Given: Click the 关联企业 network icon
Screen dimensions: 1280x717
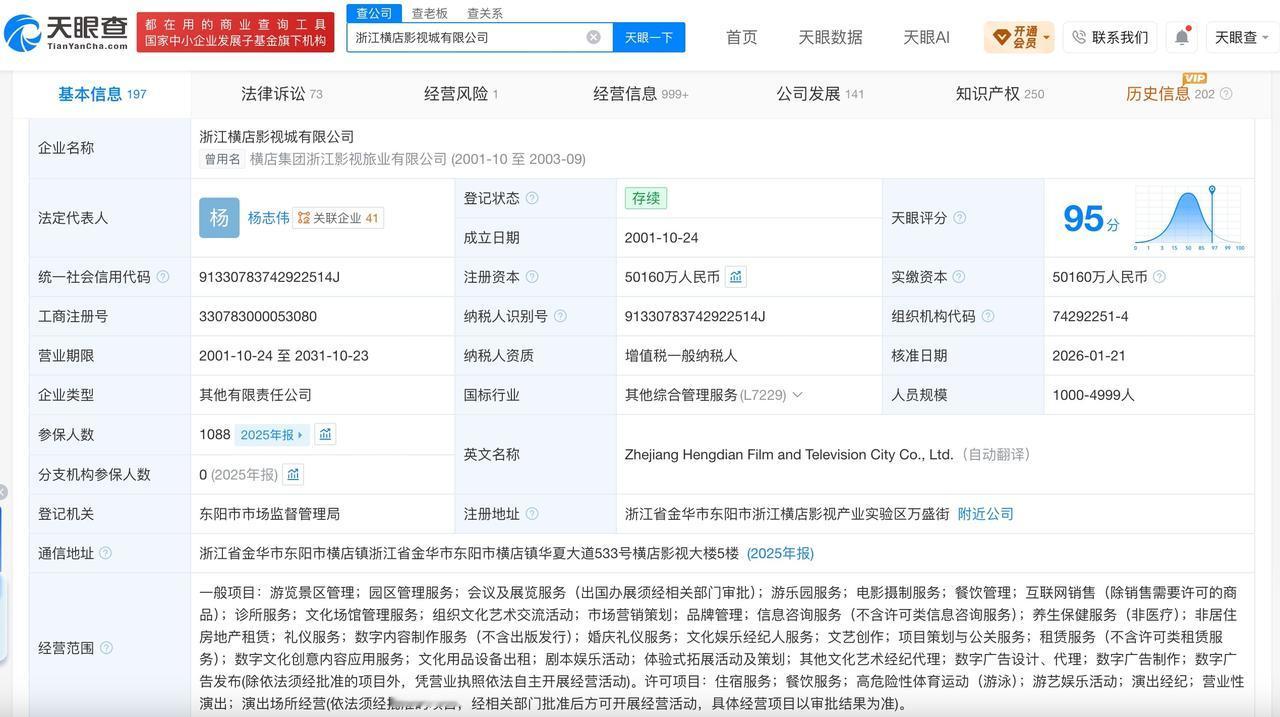Looking at the screenshot, I should click(x=304, y=218).
